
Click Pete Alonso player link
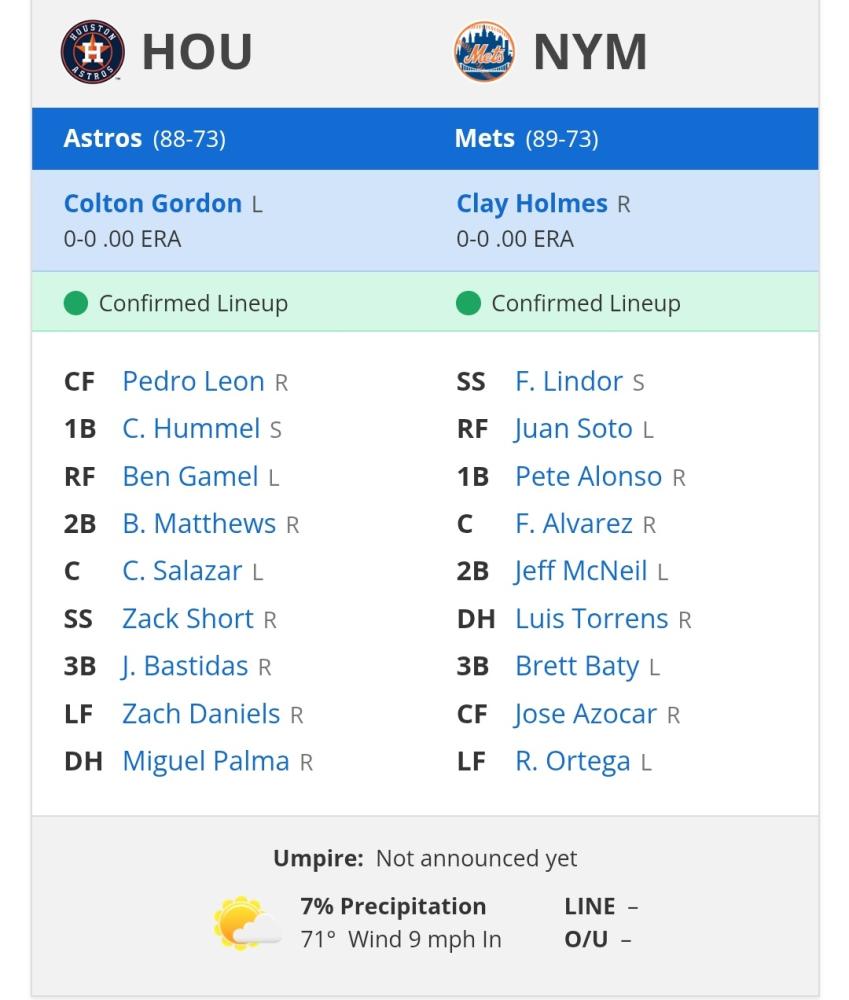coord(589,476)
